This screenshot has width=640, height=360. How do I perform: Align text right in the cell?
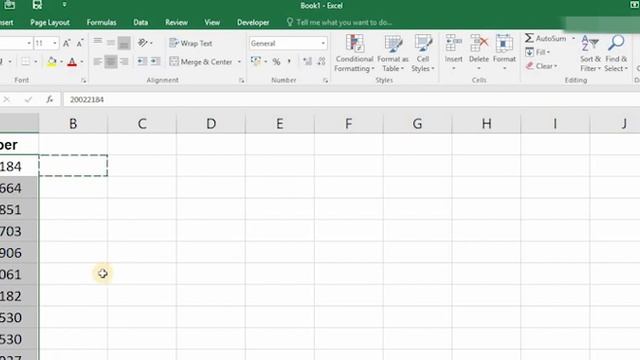[x=124, y=62]
